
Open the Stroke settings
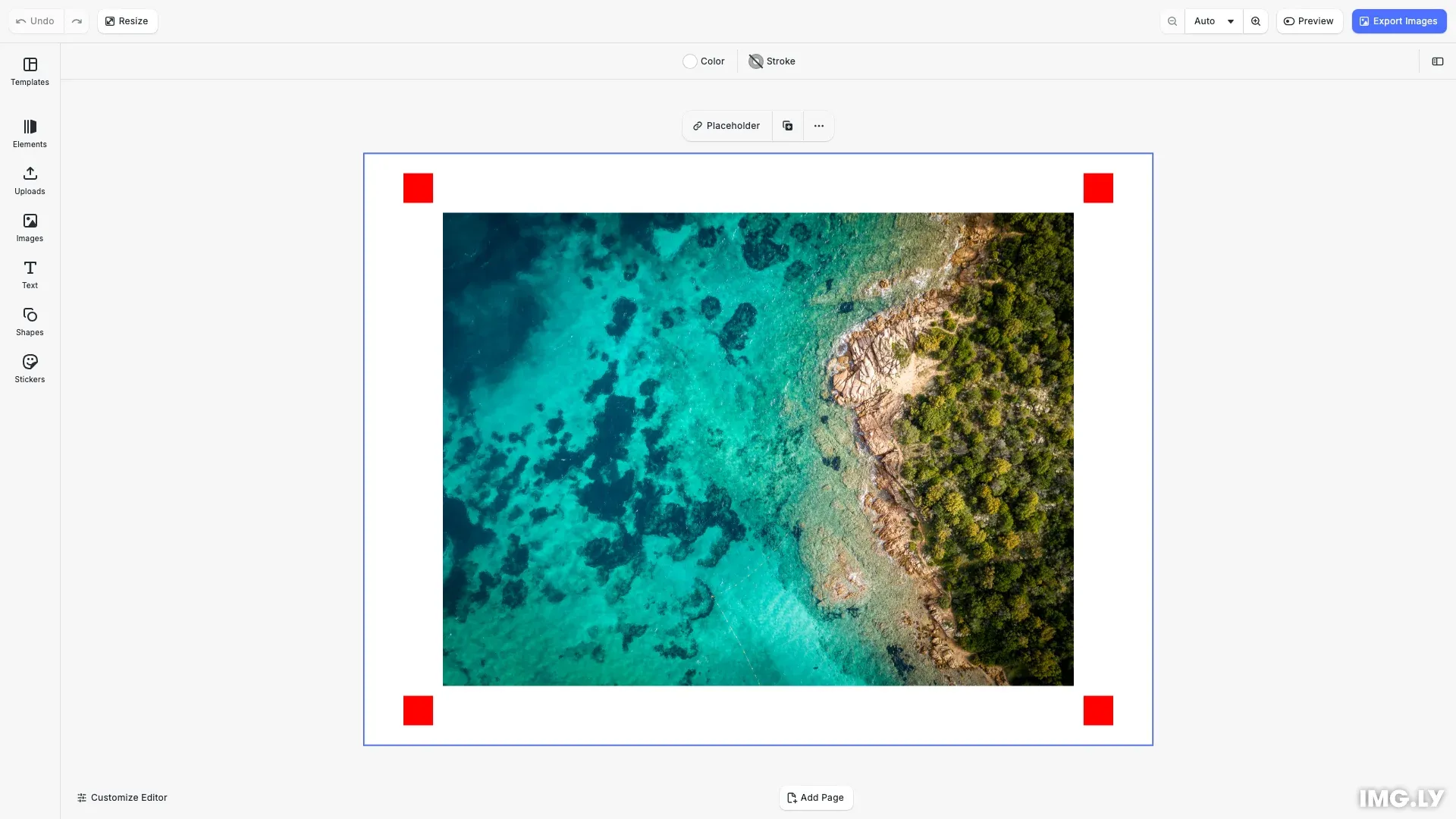(772, 61)
